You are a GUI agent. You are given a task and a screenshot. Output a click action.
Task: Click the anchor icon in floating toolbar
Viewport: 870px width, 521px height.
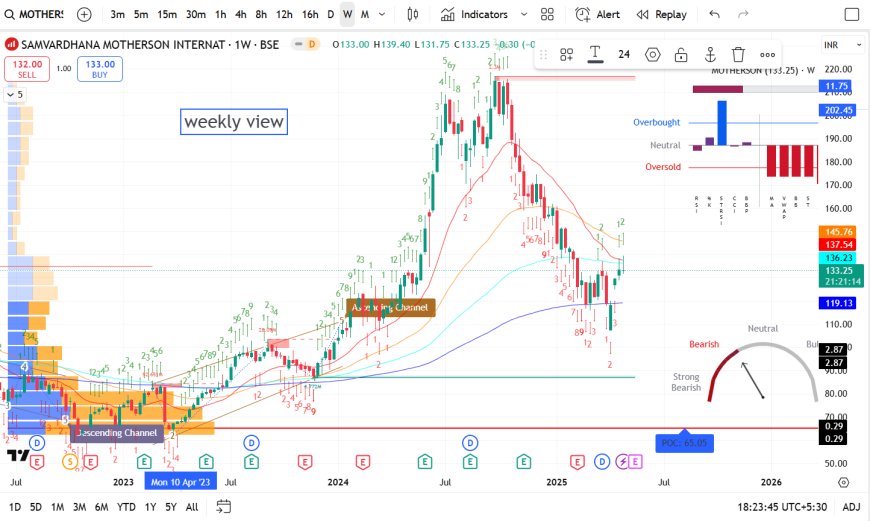tap(710, 54)
